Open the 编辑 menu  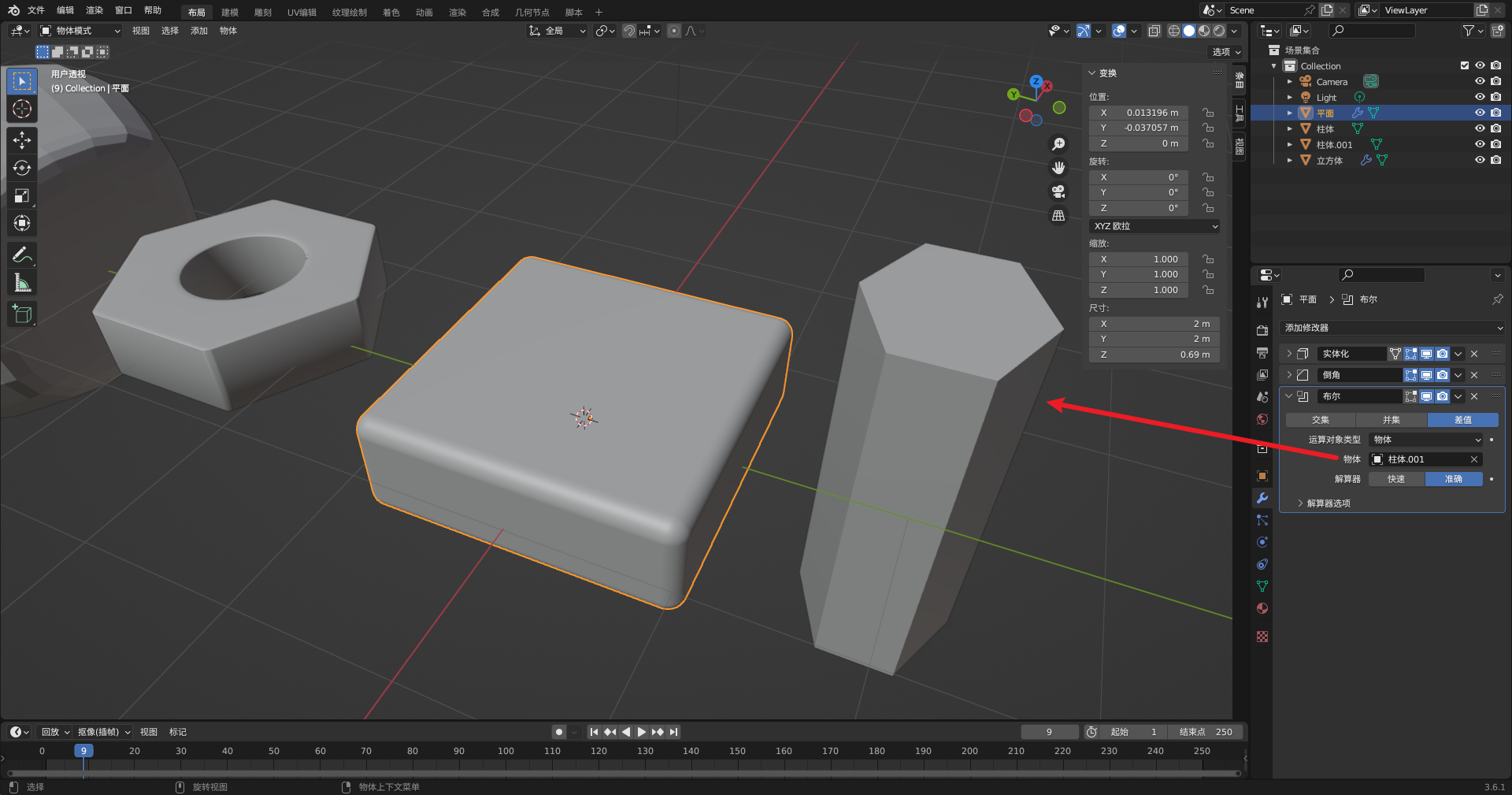pos(65,10)
